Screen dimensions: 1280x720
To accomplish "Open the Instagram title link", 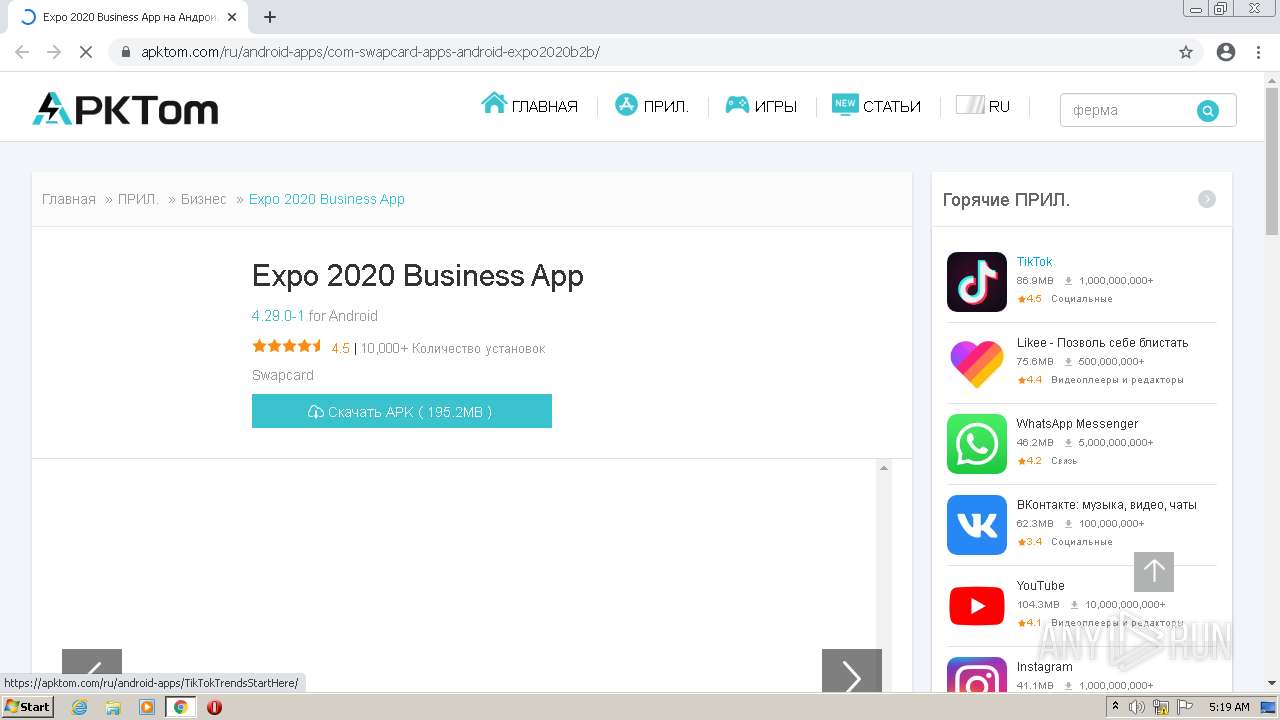I will point(1044,667).
